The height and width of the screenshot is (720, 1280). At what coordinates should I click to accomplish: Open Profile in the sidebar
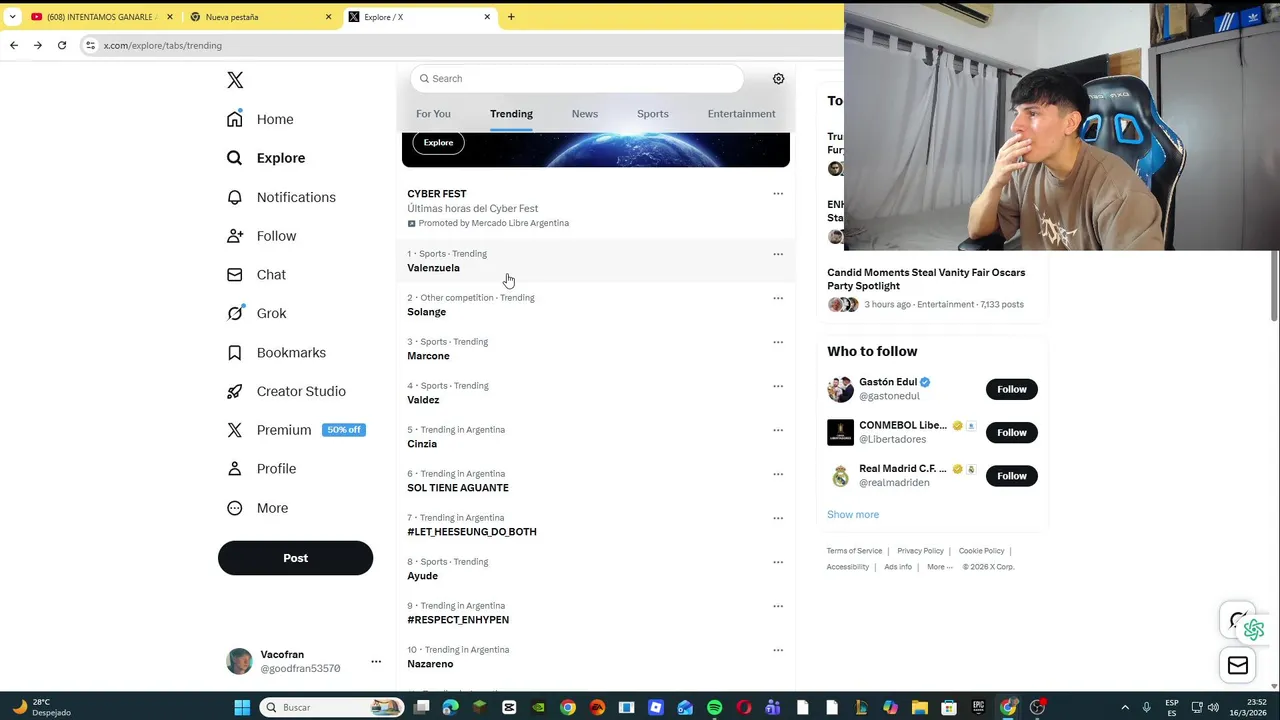(x=261, y=469)
